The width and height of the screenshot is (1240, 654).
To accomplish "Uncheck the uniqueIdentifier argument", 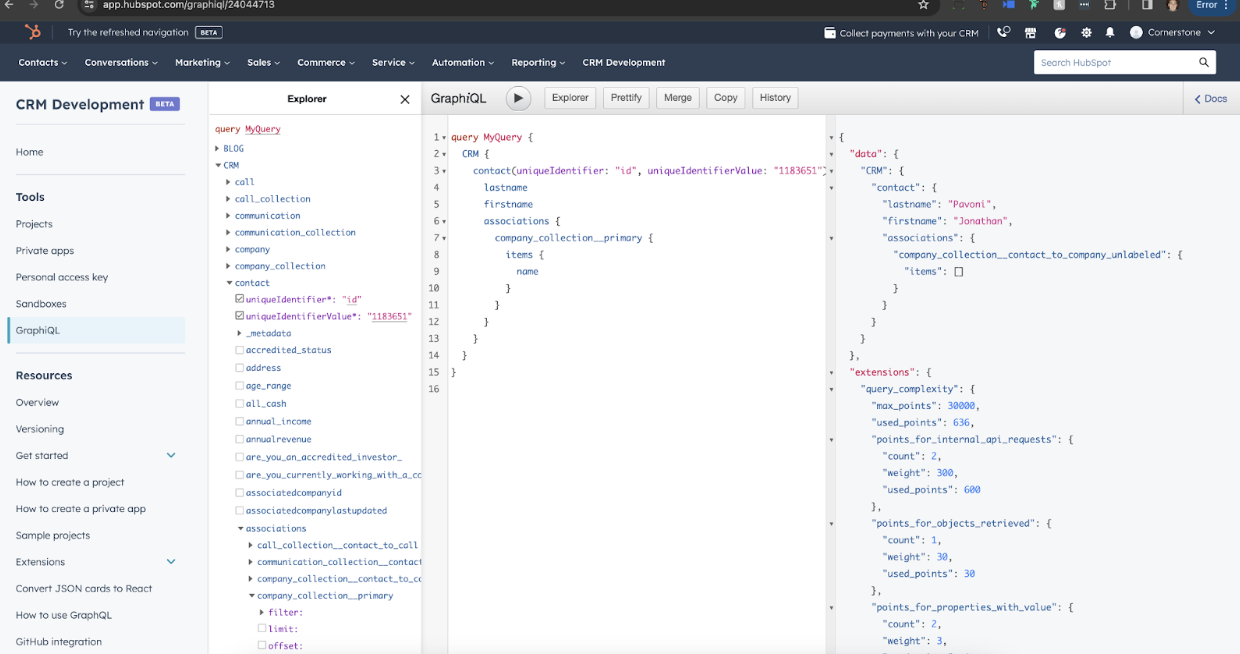I will coord(240,299).
